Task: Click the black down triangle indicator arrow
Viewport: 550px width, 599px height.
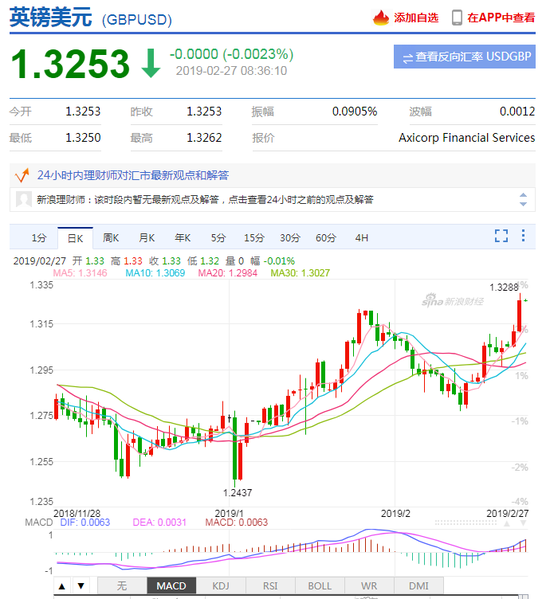Action: (81, 586)
